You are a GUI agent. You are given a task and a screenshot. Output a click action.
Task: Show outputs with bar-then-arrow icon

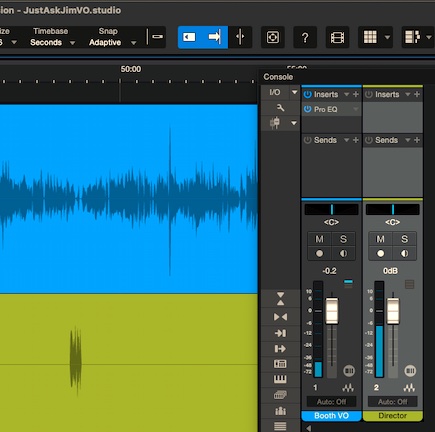click(280, 349)
